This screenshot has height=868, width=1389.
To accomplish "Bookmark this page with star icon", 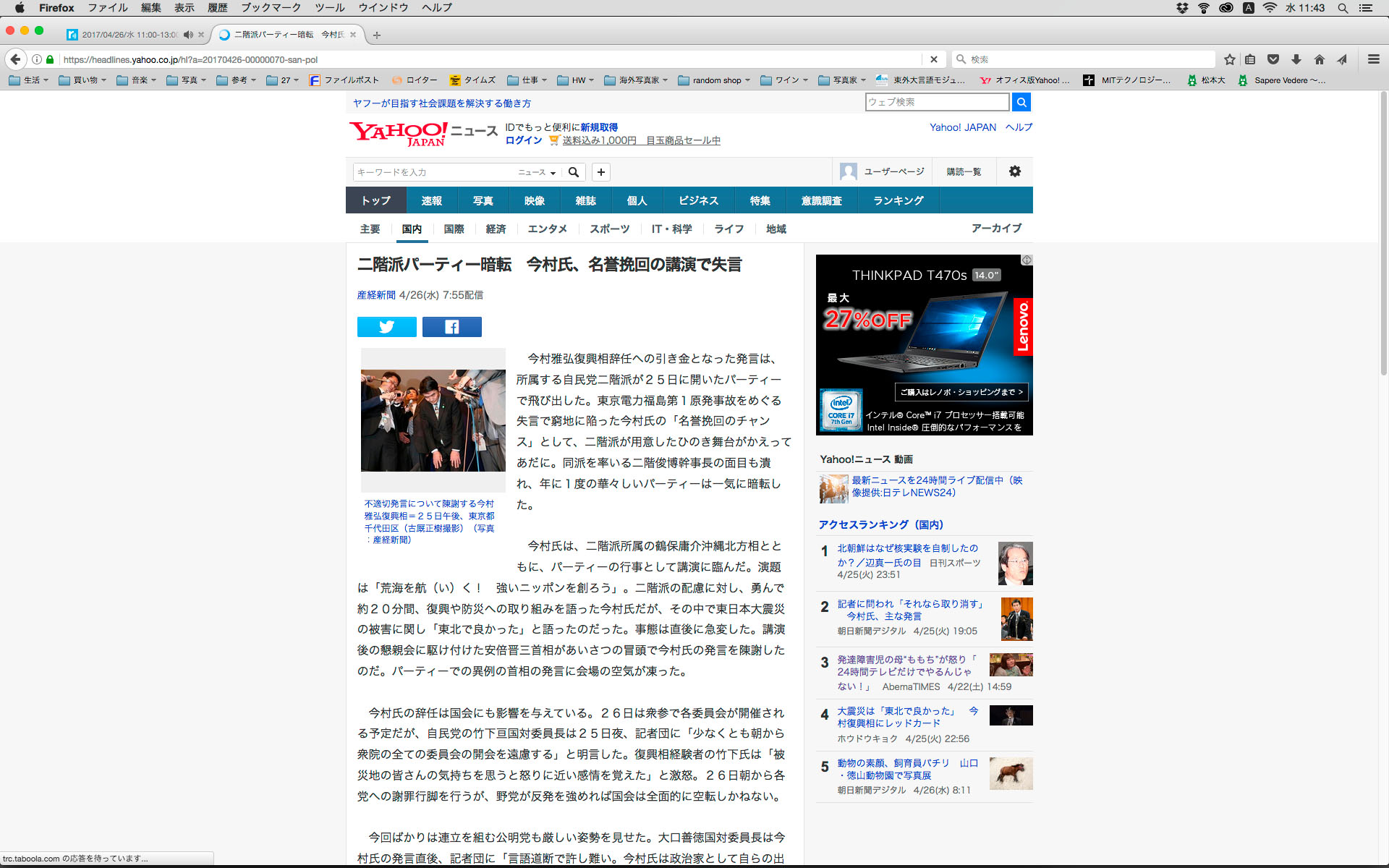I will (1229, 59).
